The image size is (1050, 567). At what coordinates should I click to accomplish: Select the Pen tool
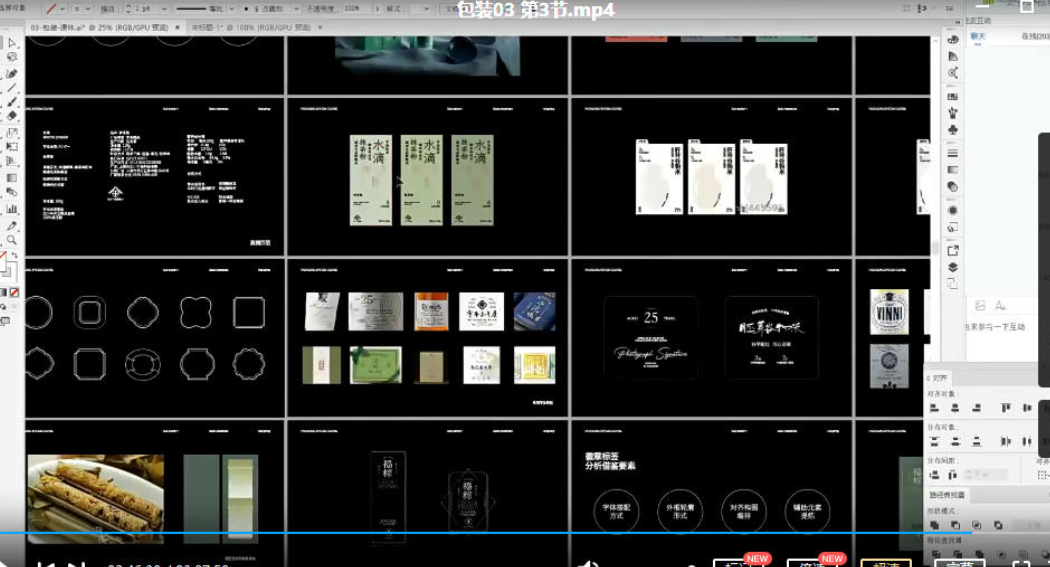point(12,74)
